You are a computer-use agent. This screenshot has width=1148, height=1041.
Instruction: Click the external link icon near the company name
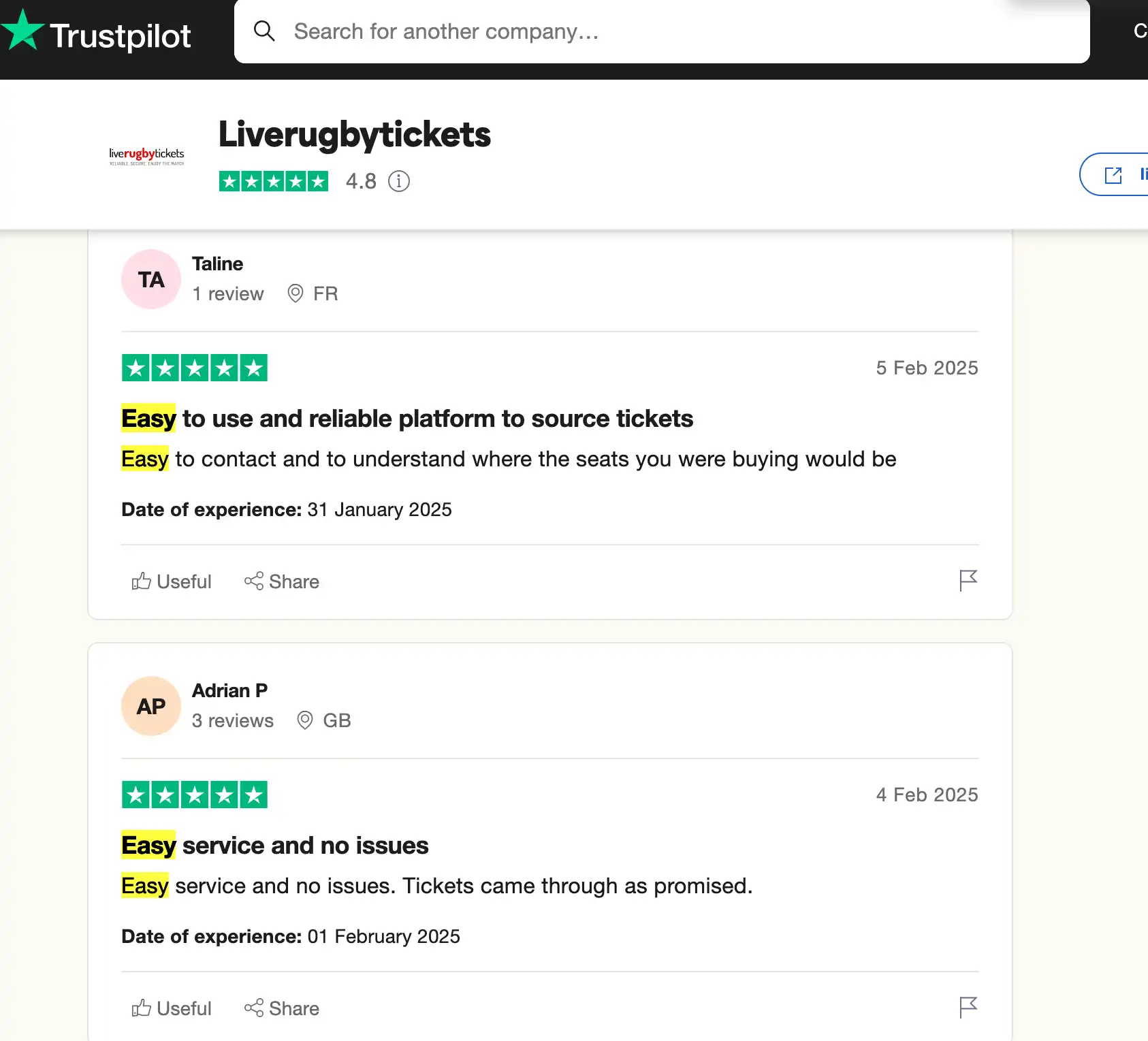click(1113, 175)
